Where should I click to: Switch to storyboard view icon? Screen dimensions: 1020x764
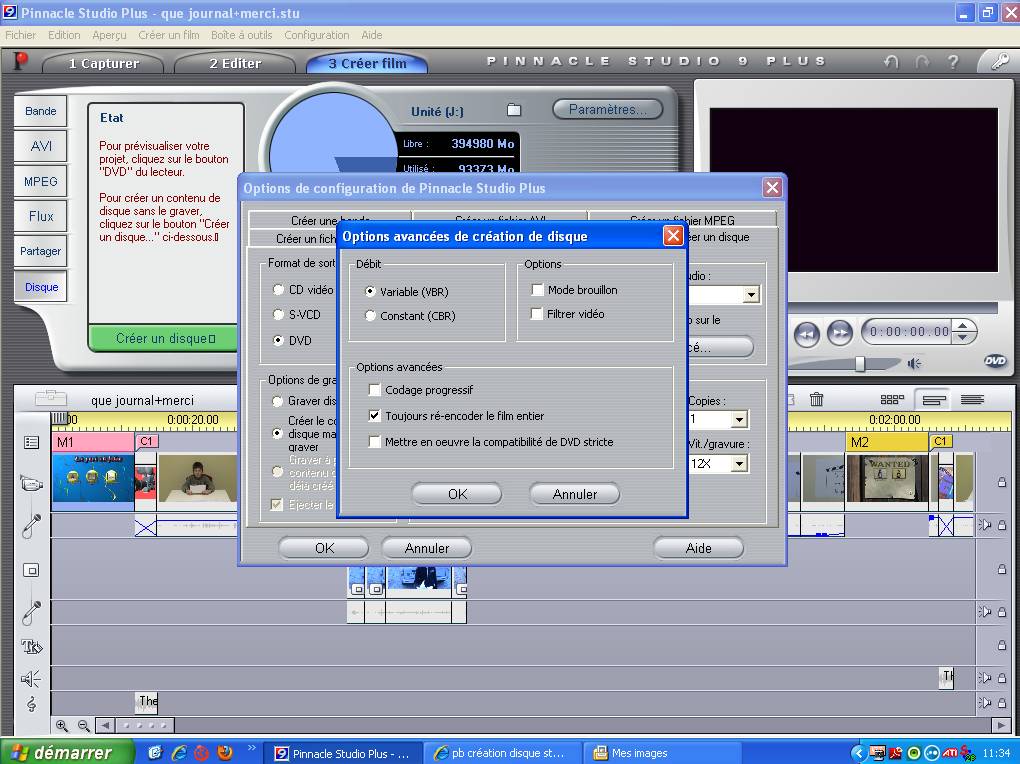click(x=892, y=400)
